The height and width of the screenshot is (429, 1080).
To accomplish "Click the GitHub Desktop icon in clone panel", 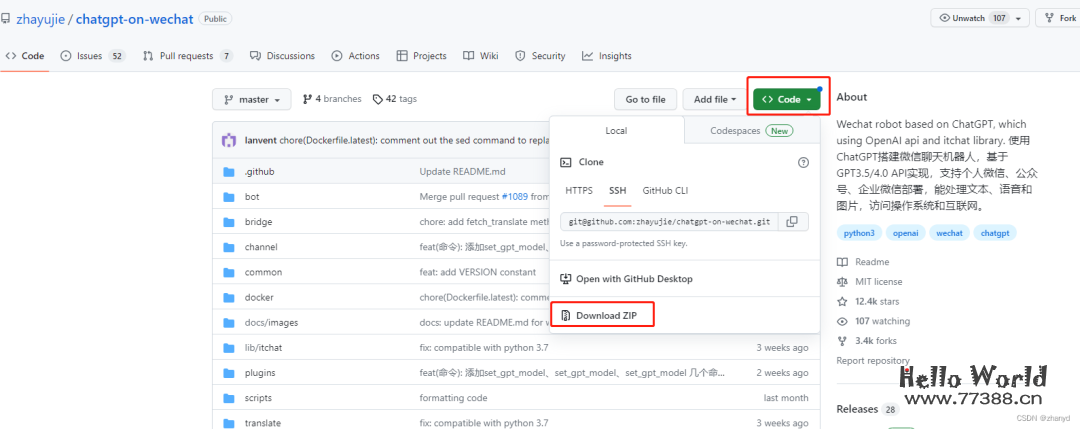I will [x=565, y=279].
